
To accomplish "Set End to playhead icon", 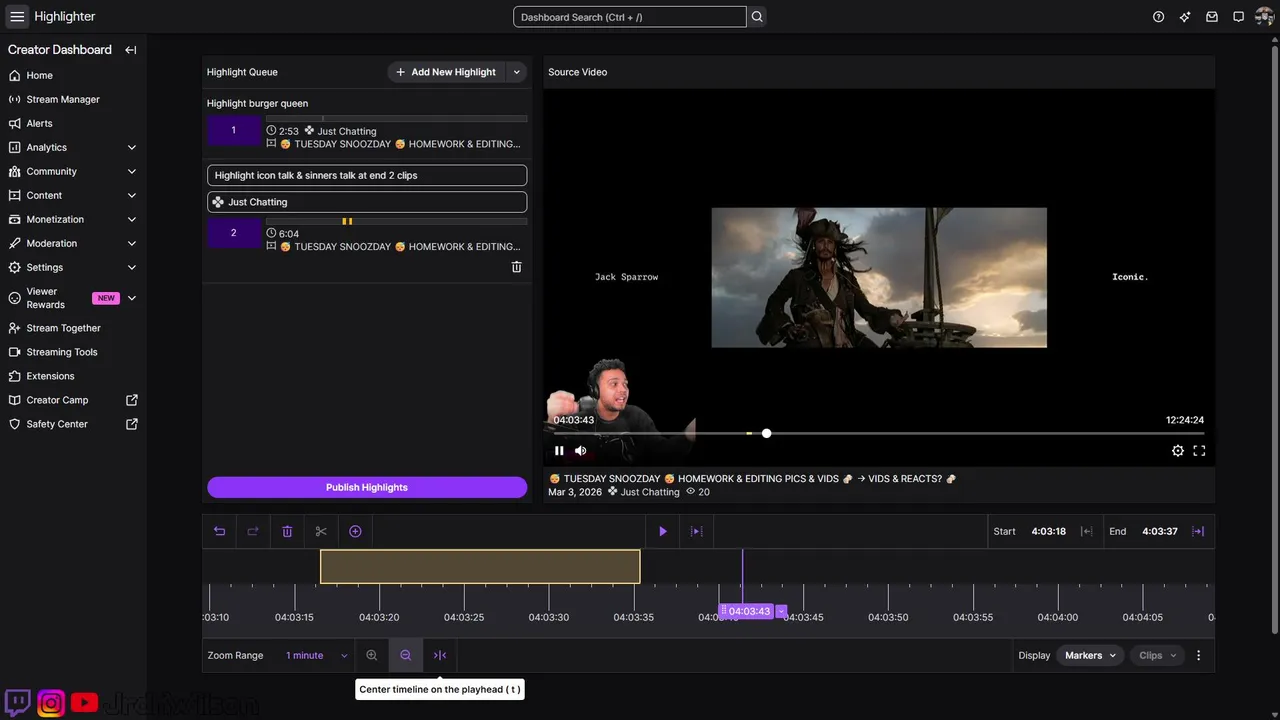I will (1198, 531).
